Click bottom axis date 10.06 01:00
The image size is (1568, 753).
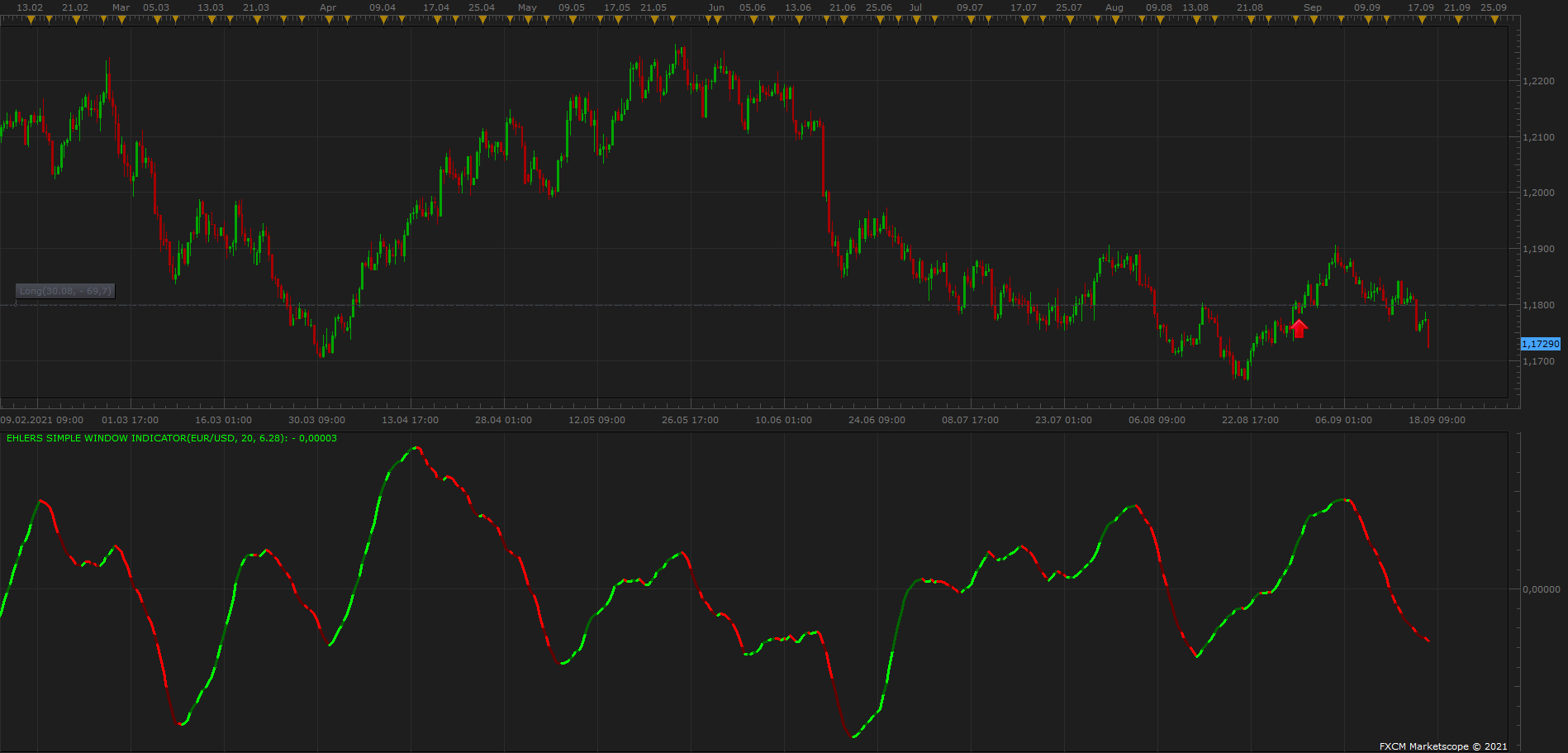[784, 420]
